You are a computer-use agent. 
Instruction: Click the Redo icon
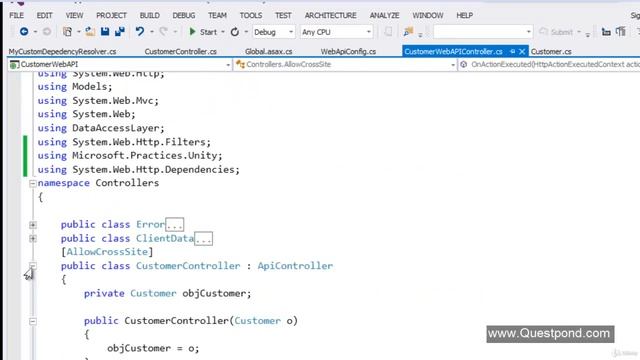(164, 31)
